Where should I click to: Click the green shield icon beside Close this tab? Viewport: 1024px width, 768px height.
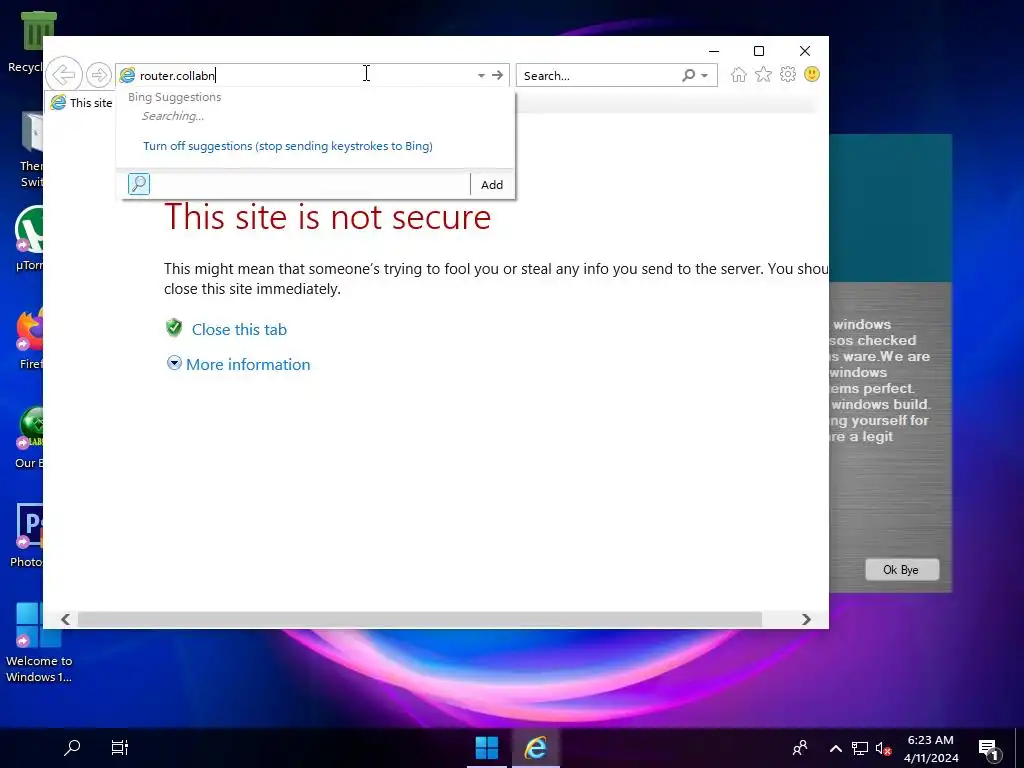174,327
